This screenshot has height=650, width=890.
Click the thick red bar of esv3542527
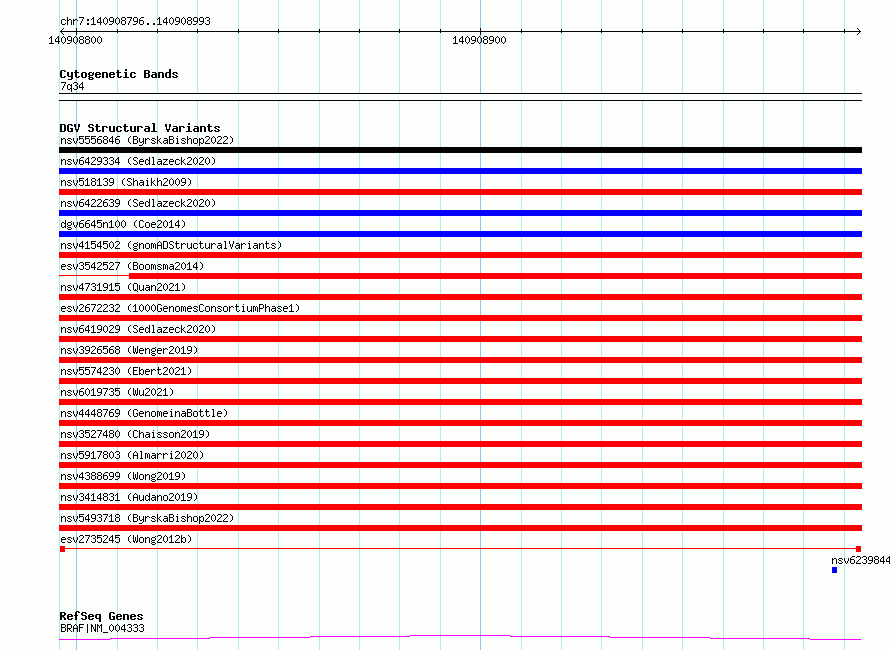coord(496,276)
